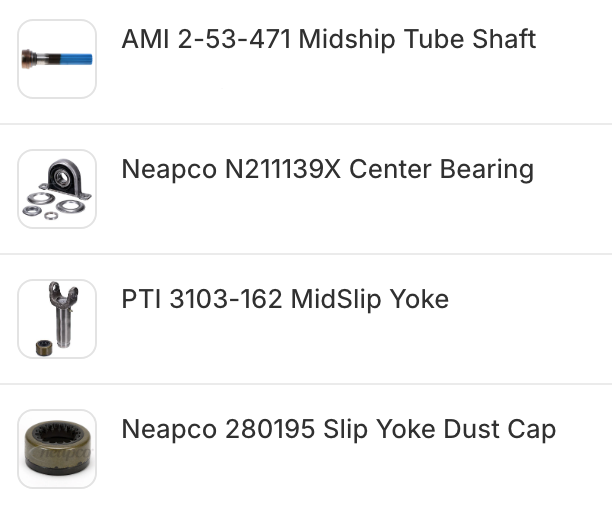Open Neapco N211139X Center Bearing link
This screenshot has height=510, width=612.
coord(327,170)
